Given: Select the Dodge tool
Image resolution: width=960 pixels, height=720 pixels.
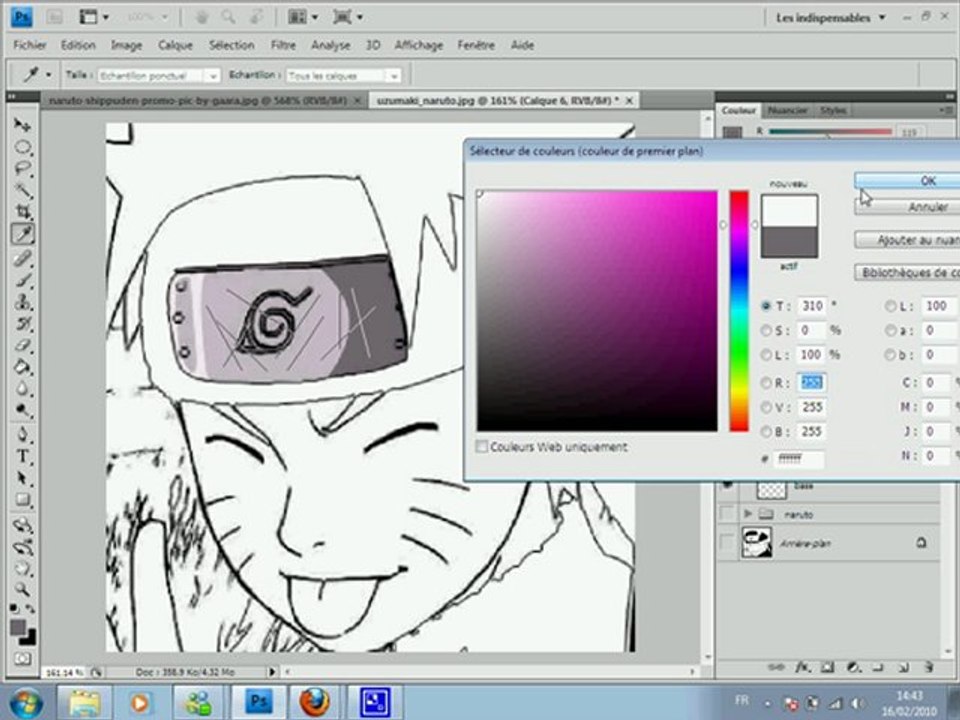Looking at the screenshot, I should coord(23,410).
